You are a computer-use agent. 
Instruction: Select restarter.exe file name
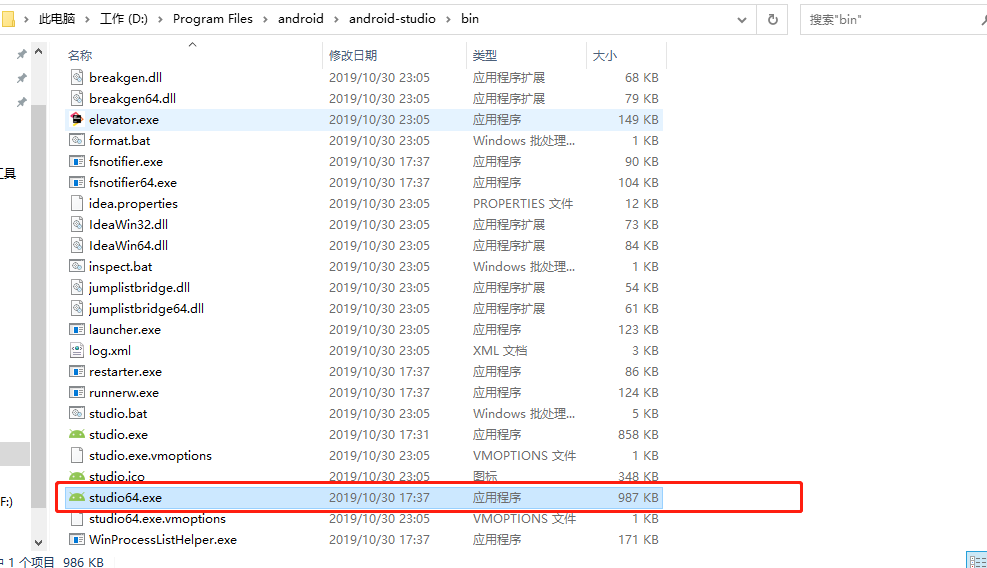125,372
